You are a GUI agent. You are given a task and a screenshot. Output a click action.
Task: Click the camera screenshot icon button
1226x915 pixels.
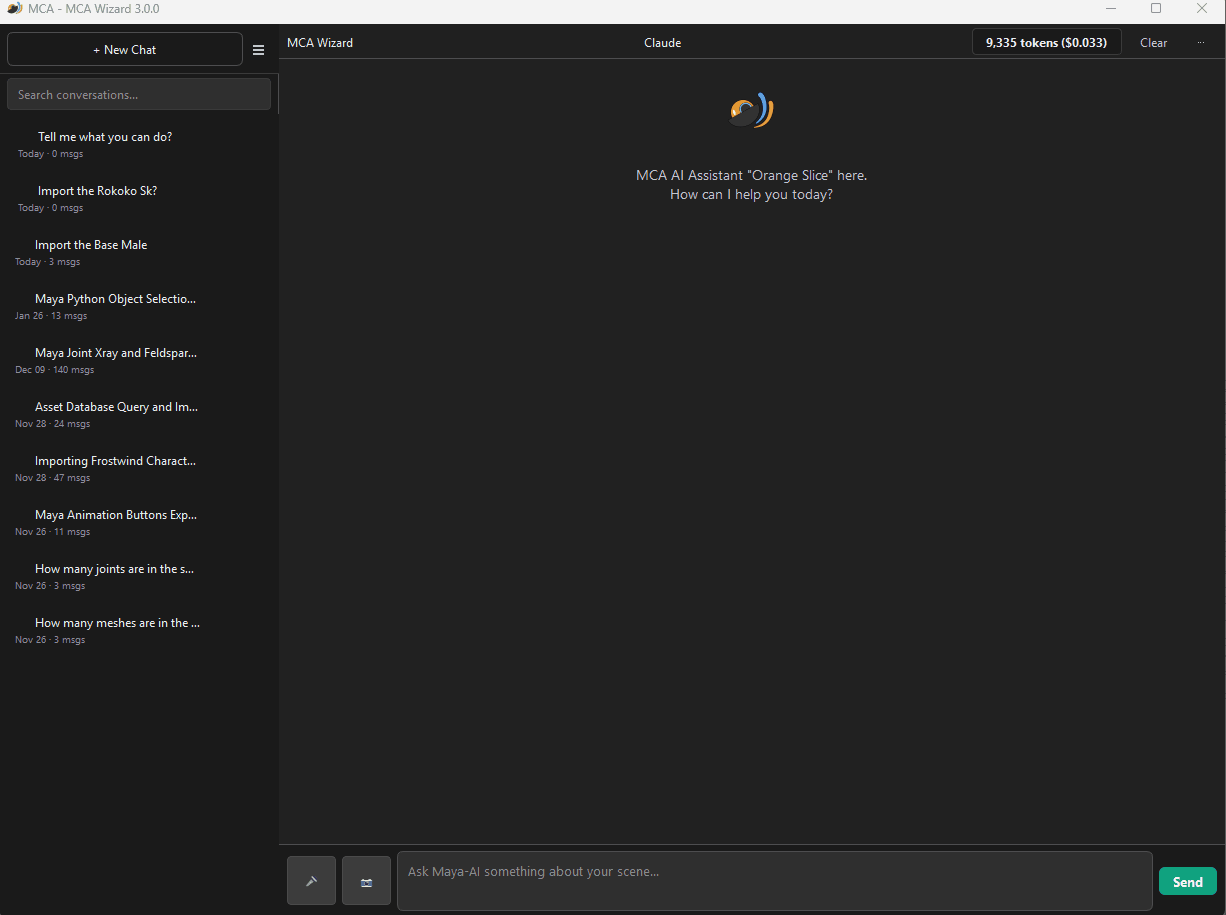[366, 881]
